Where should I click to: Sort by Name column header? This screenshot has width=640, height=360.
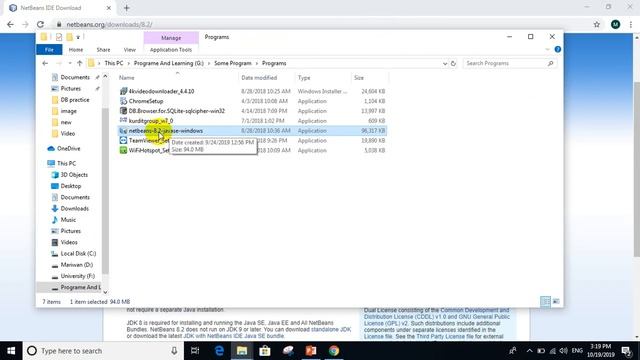pos(127,78)
